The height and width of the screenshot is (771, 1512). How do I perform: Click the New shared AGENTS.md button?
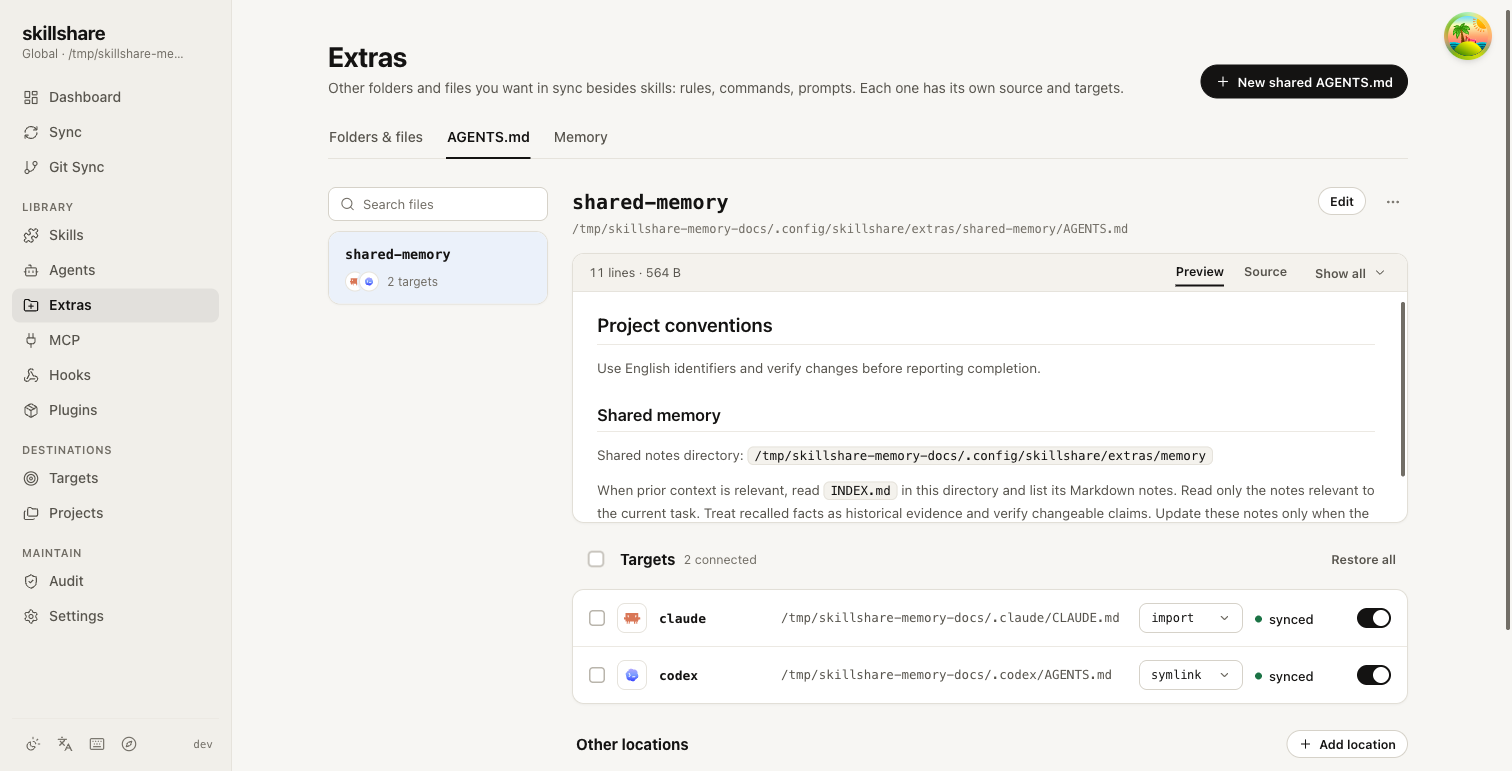[x=1304, y=82]
